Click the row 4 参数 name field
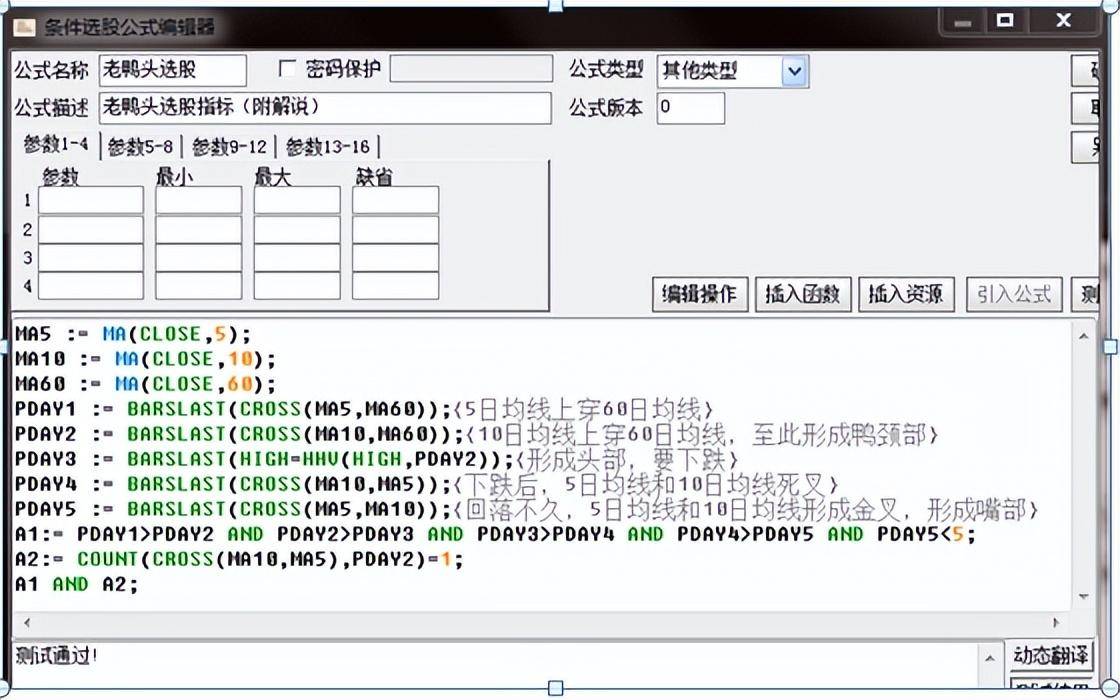The image size is (1120, 700). (91, 286)
